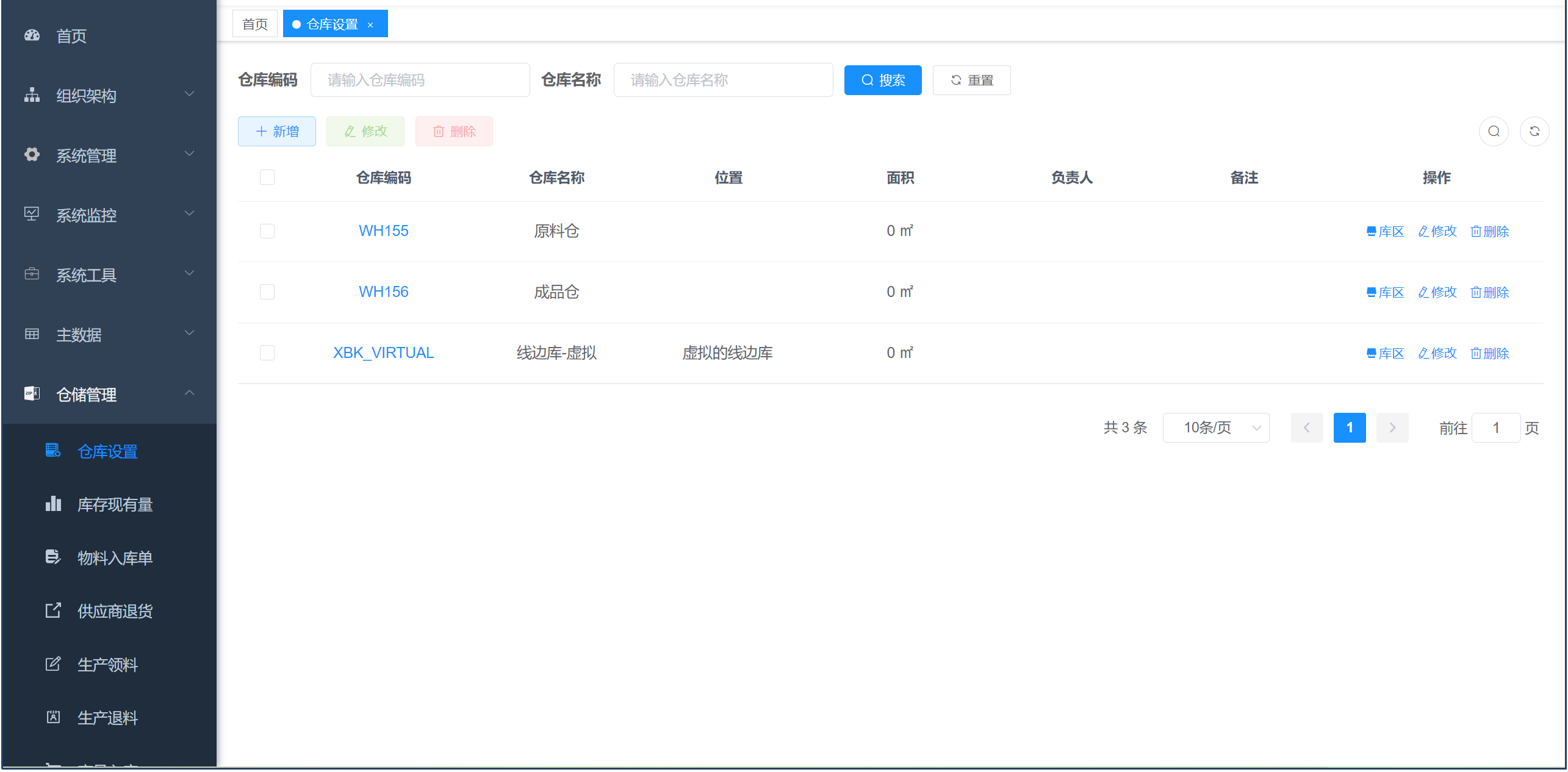1568x772 pixels.
Task: Open the 10条/页 page size dropdown
Action: pos(1215,427)
